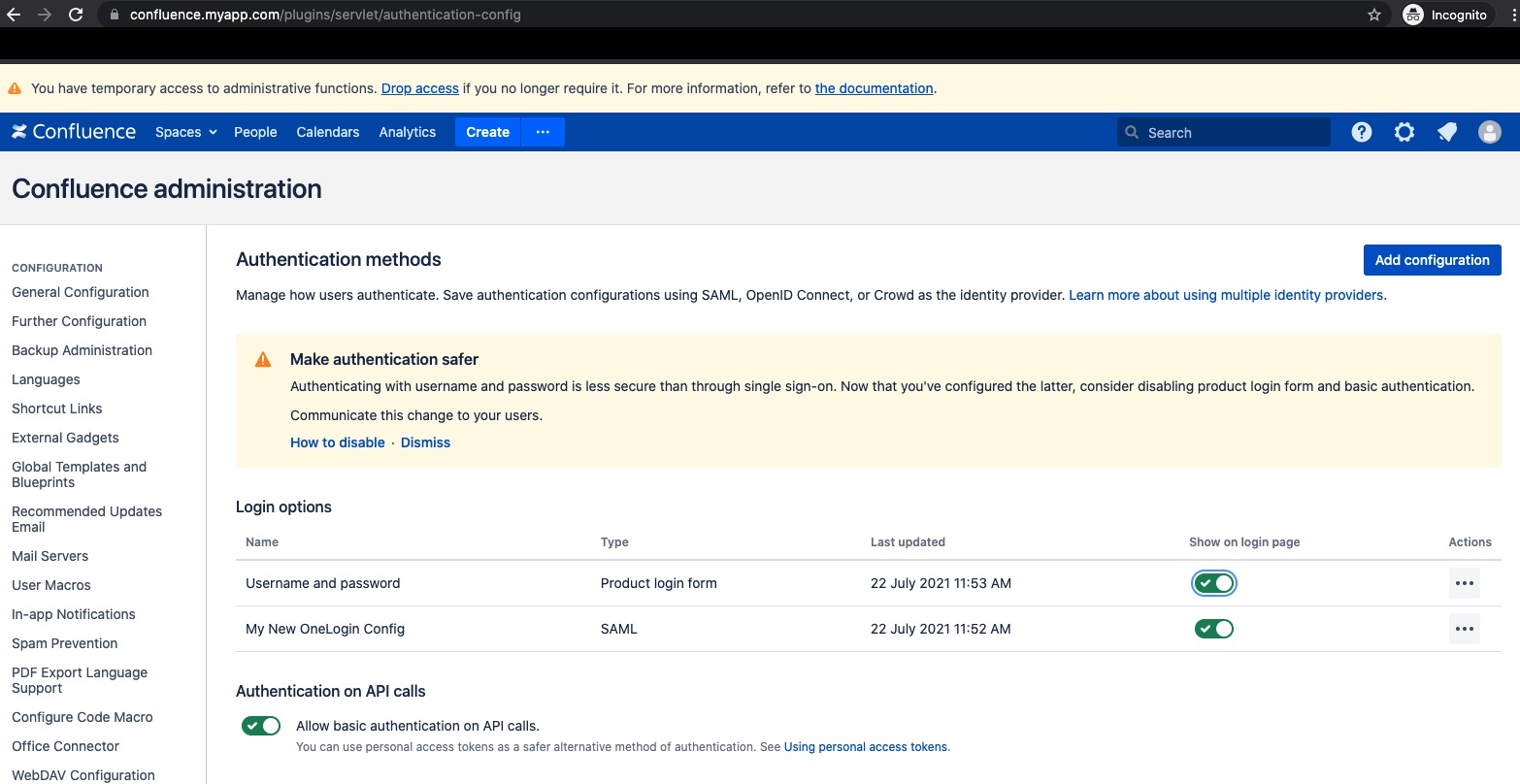Open actions menu for Username and password
This screenshot has width=1520, height=784.
[1465, 583]
